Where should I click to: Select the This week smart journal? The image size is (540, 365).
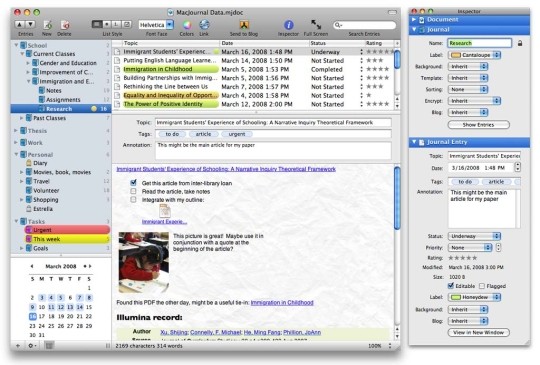click(x=67, y=239)
